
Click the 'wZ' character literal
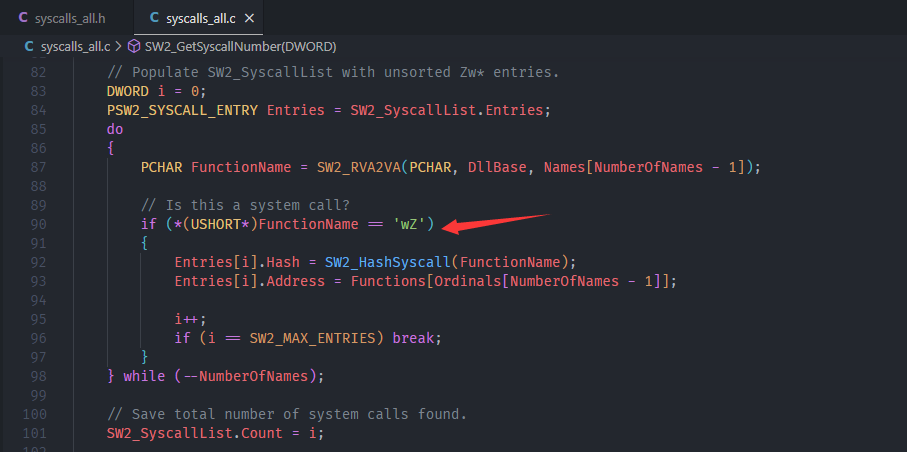coord(408,224)
